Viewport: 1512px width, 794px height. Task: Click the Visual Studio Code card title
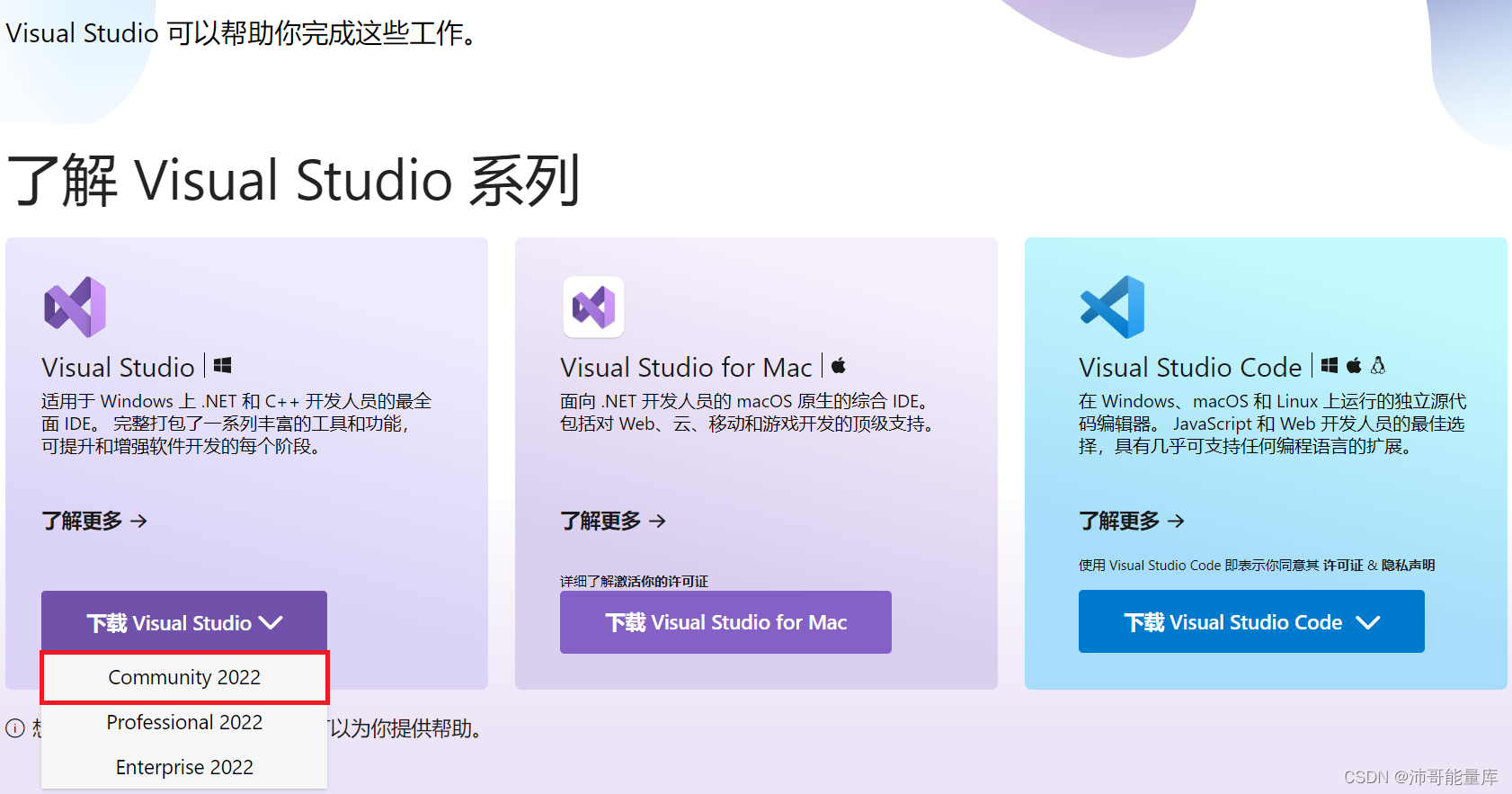pos(1190,367)
